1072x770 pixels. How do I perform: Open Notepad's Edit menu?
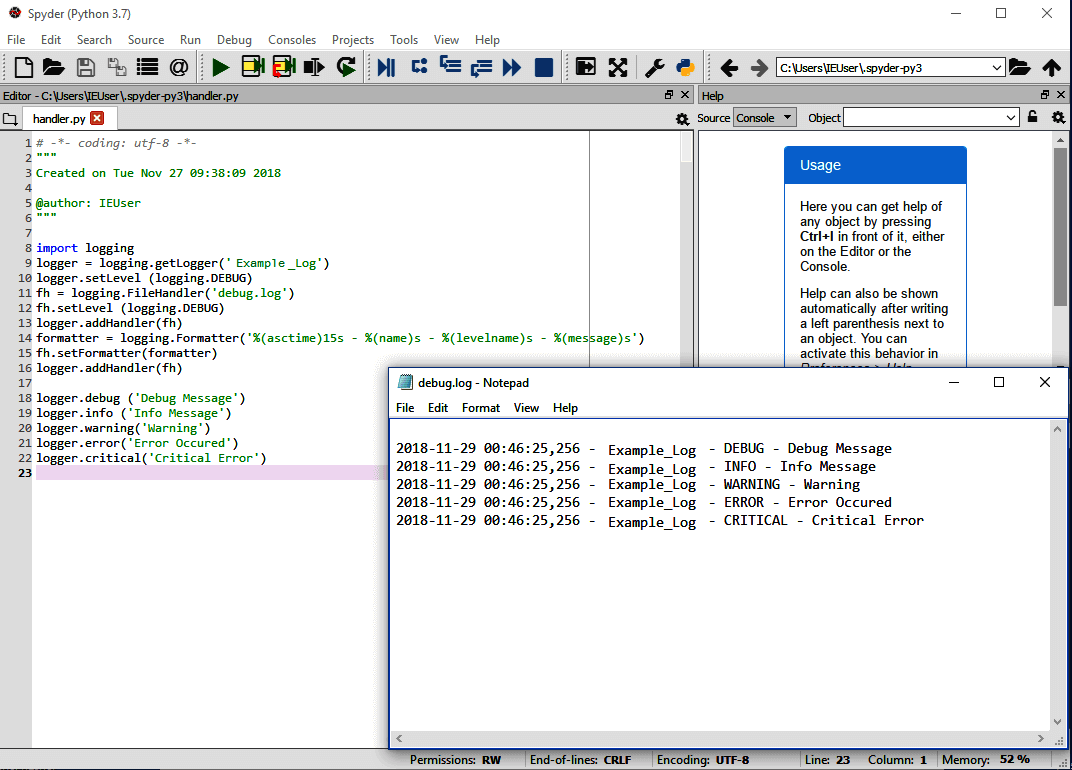click(438, 408)
